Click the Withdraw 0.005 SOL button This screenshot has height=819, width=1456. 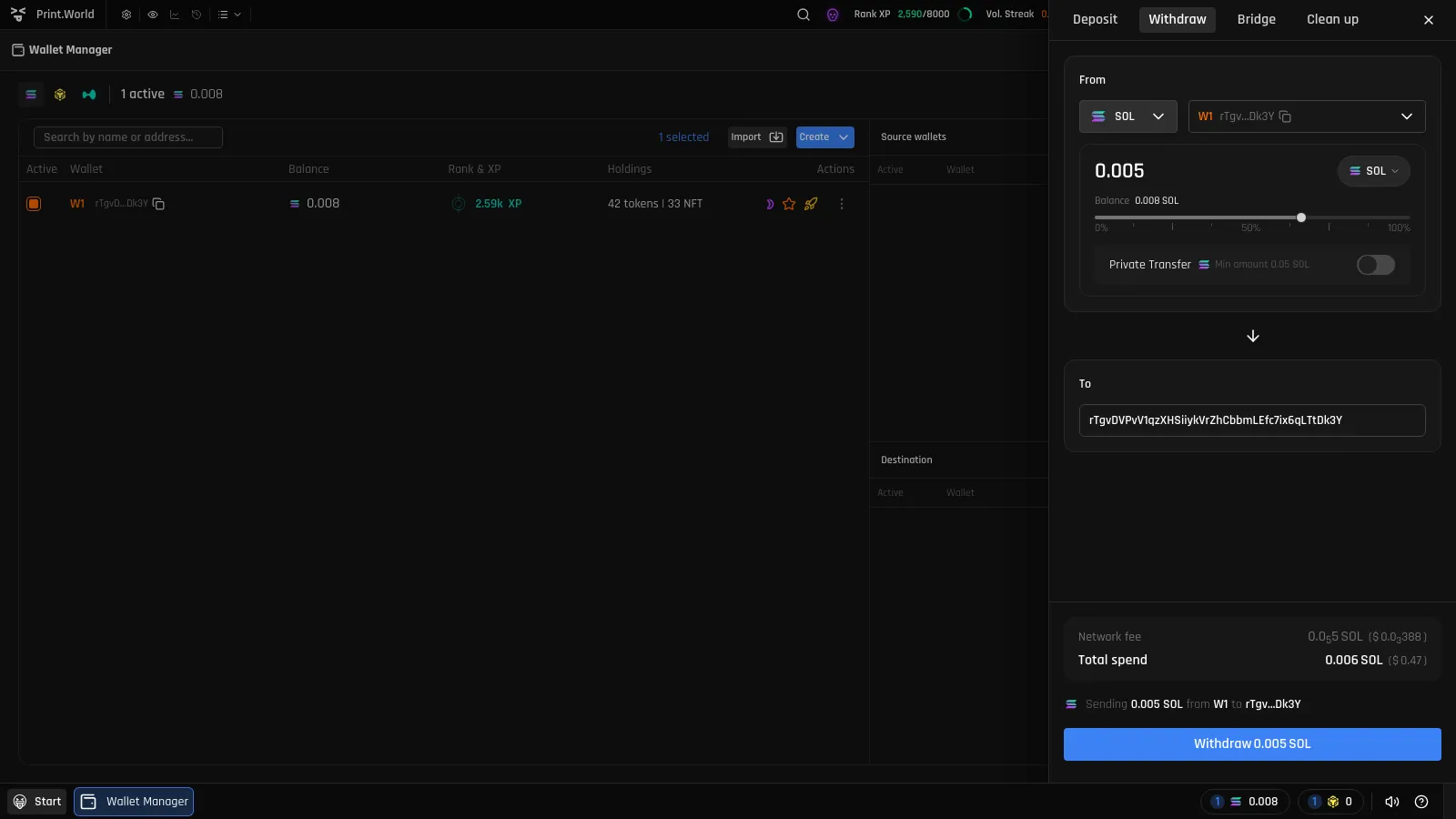(x=1252, y=744)
